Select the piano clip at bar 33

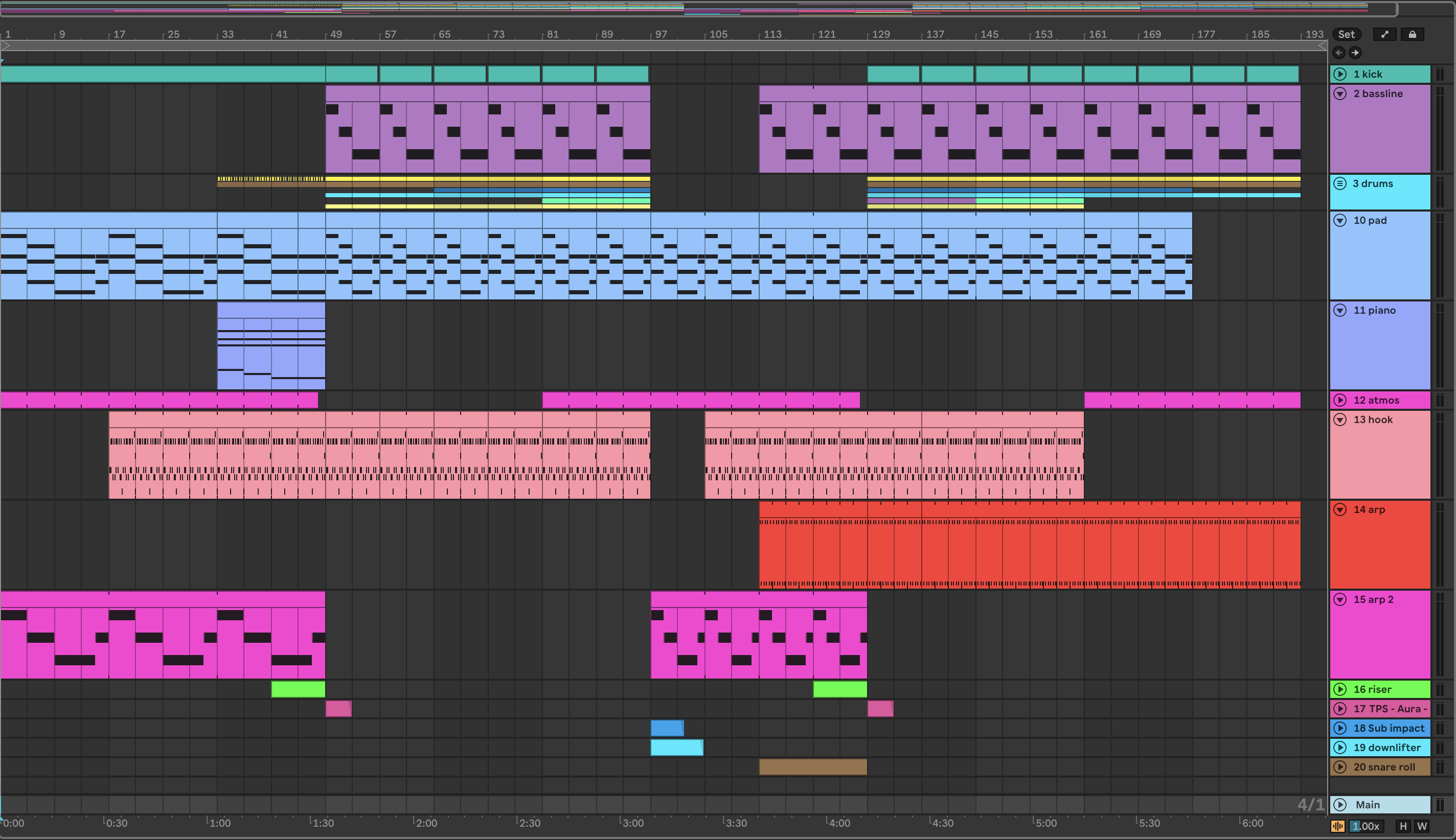(271, 345)
